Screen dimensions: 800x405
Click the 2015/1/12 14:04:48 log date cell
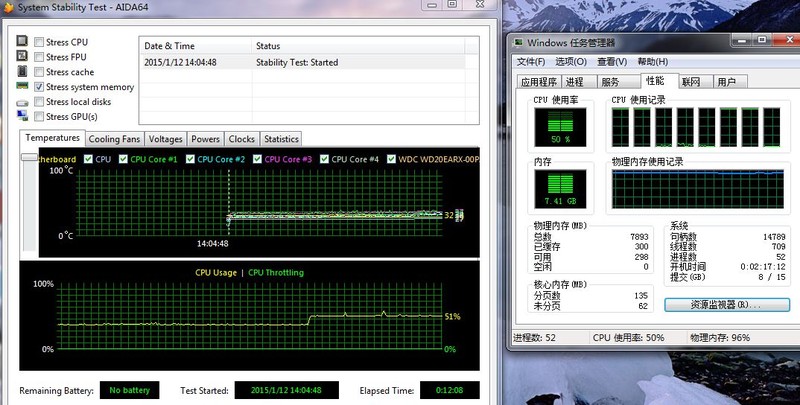(180, 62)
